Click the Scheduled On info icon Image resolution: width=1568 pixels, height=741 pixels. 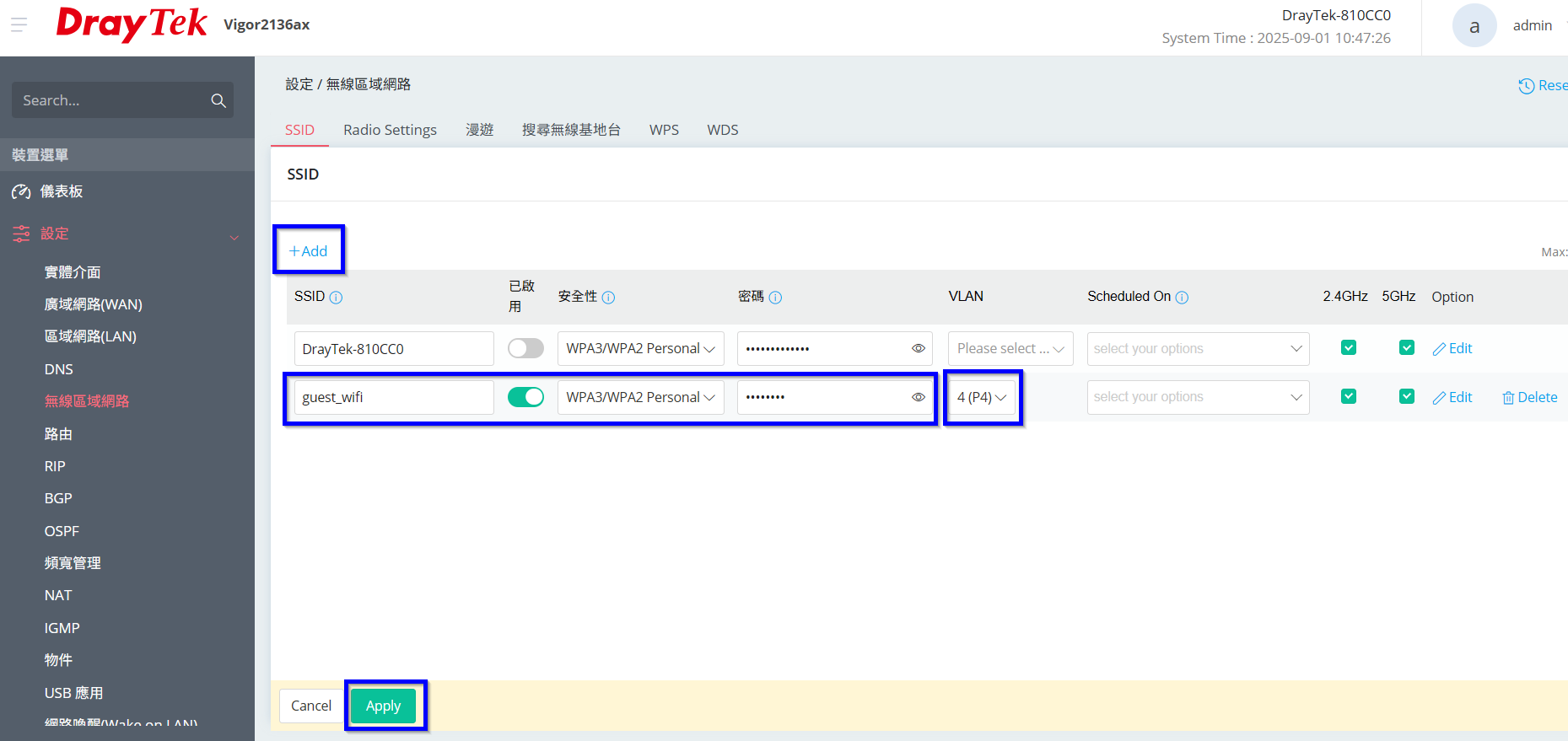[1182, 298]
